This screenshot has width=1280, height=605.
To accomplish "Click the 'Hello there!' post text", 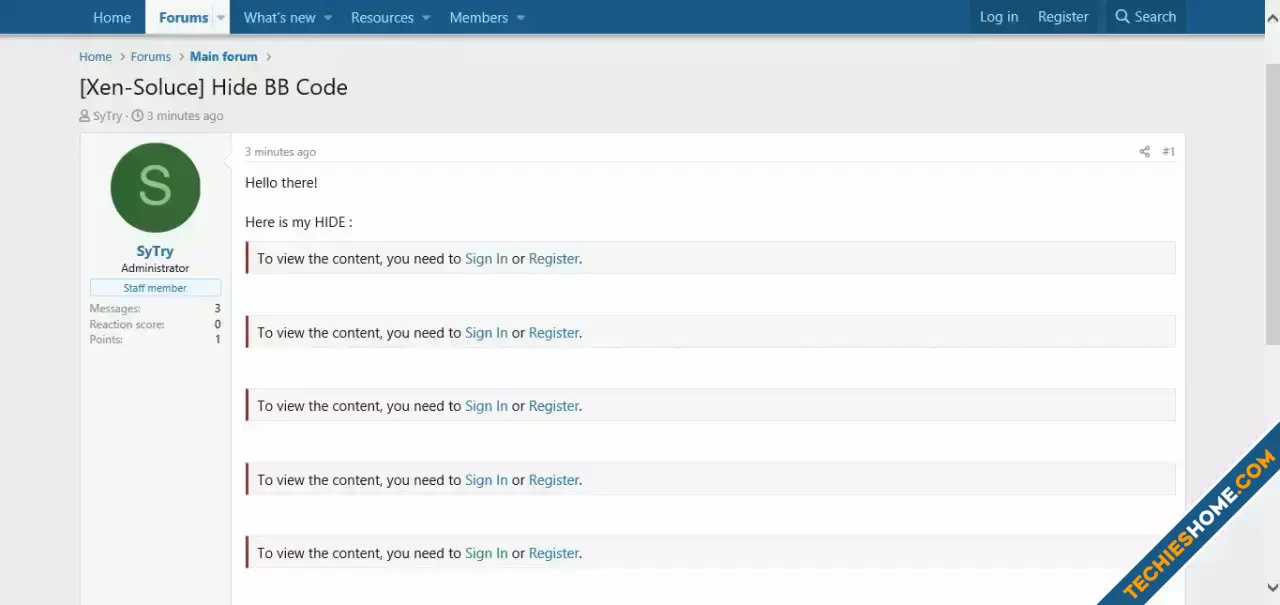I will (x=281, y=183).
